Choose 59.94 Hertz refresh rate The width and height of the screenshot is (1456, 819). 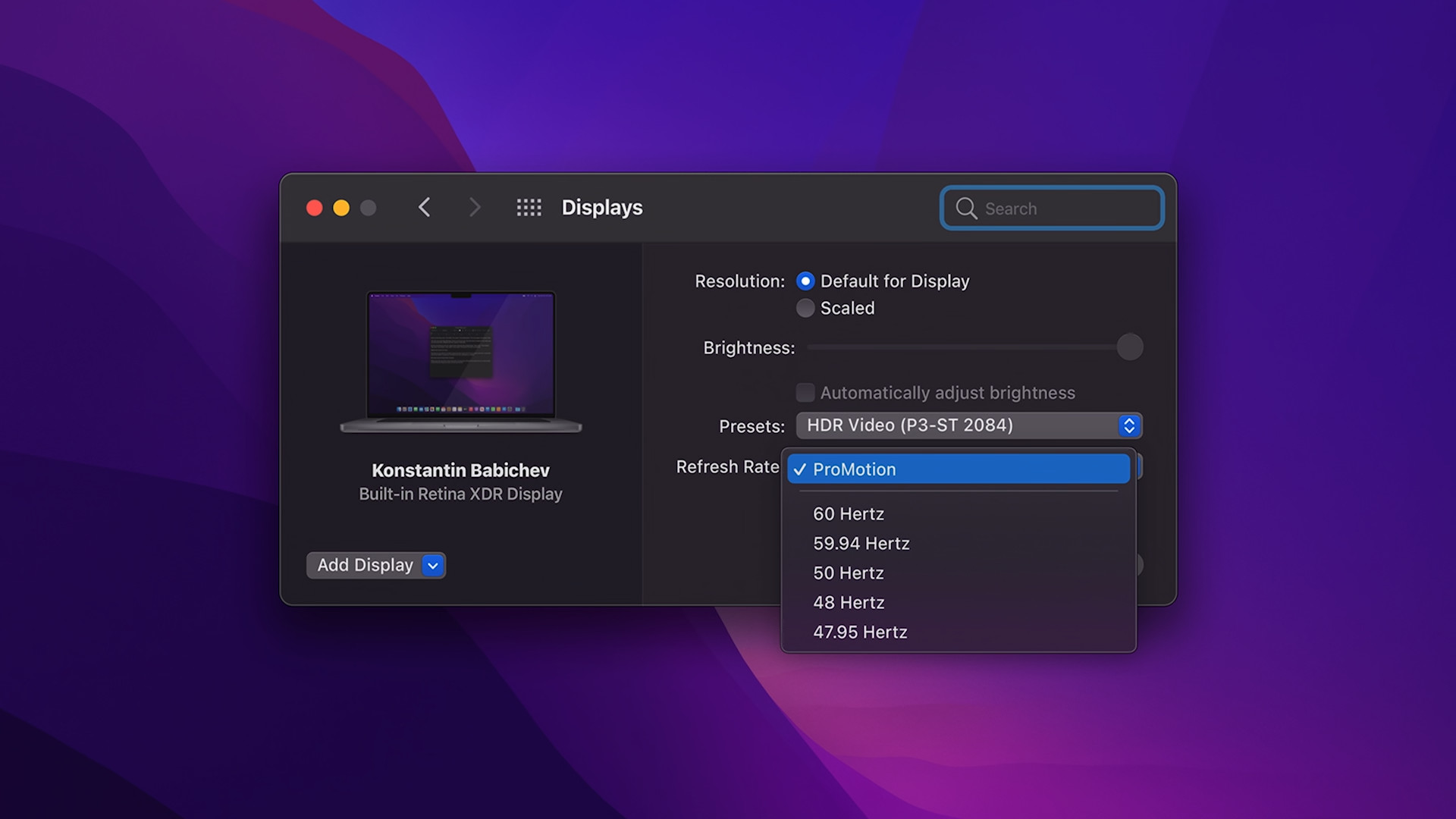[x=861, y=543]
